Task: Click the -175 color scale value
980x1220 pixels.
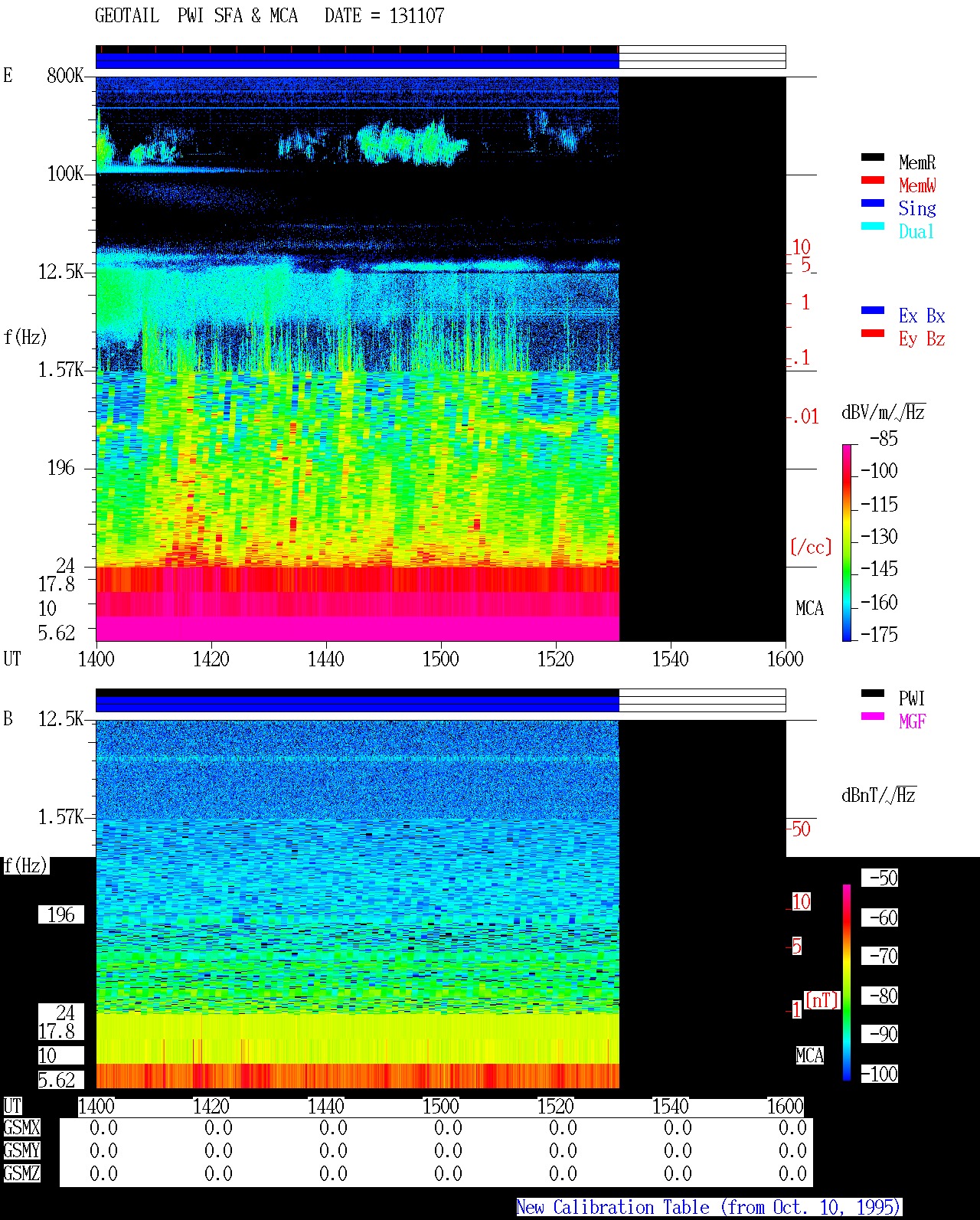Action: coord(879,634)
